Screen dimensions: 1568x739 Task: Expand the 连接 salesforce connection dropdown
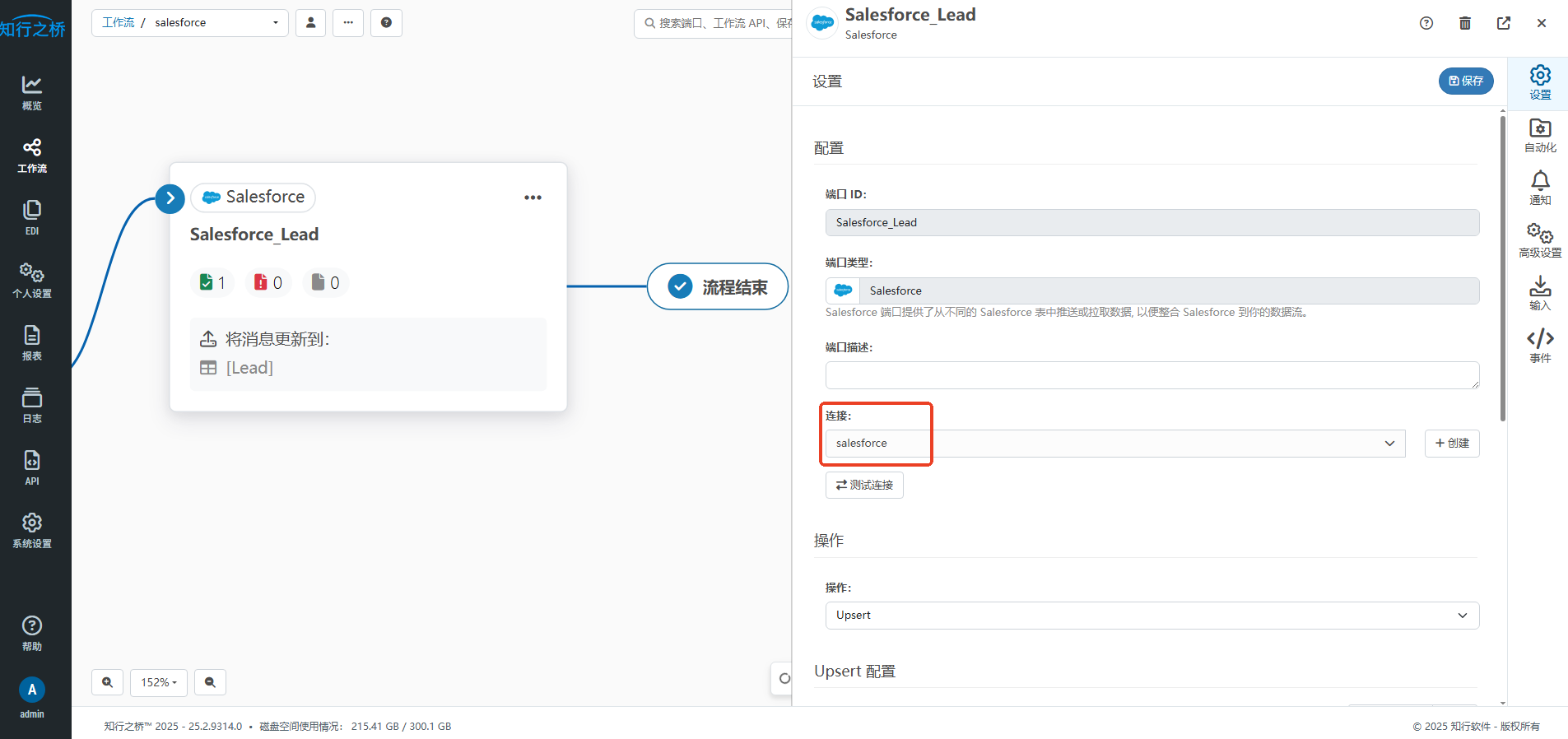(1114, 444)
